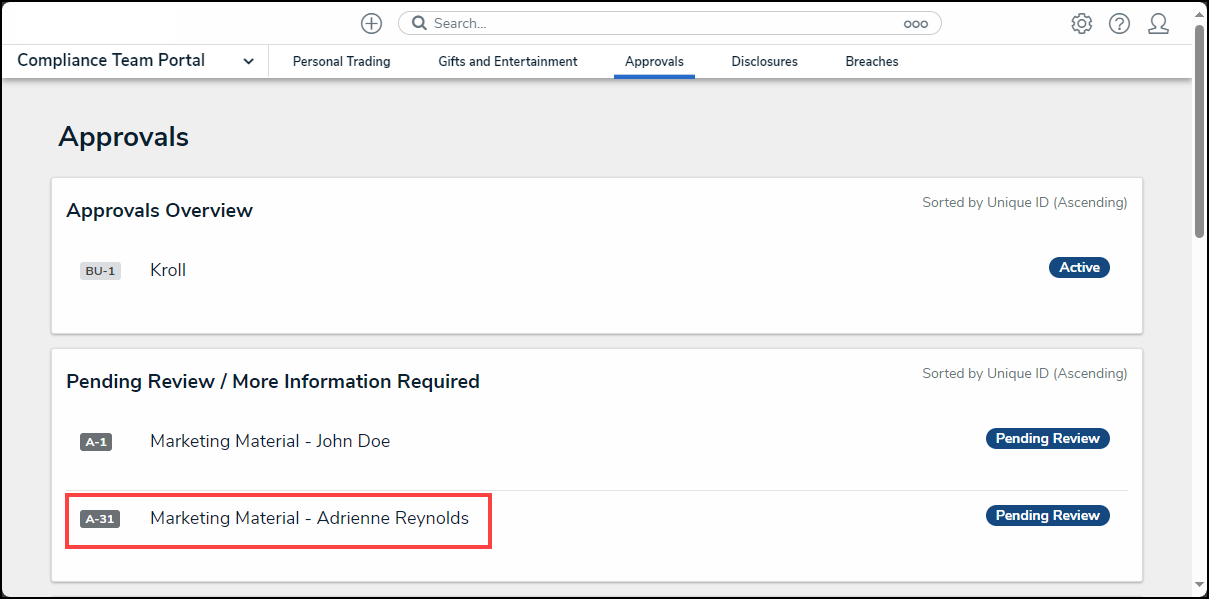
Task: Select the Breaches tab
Action: click(871, 62)
